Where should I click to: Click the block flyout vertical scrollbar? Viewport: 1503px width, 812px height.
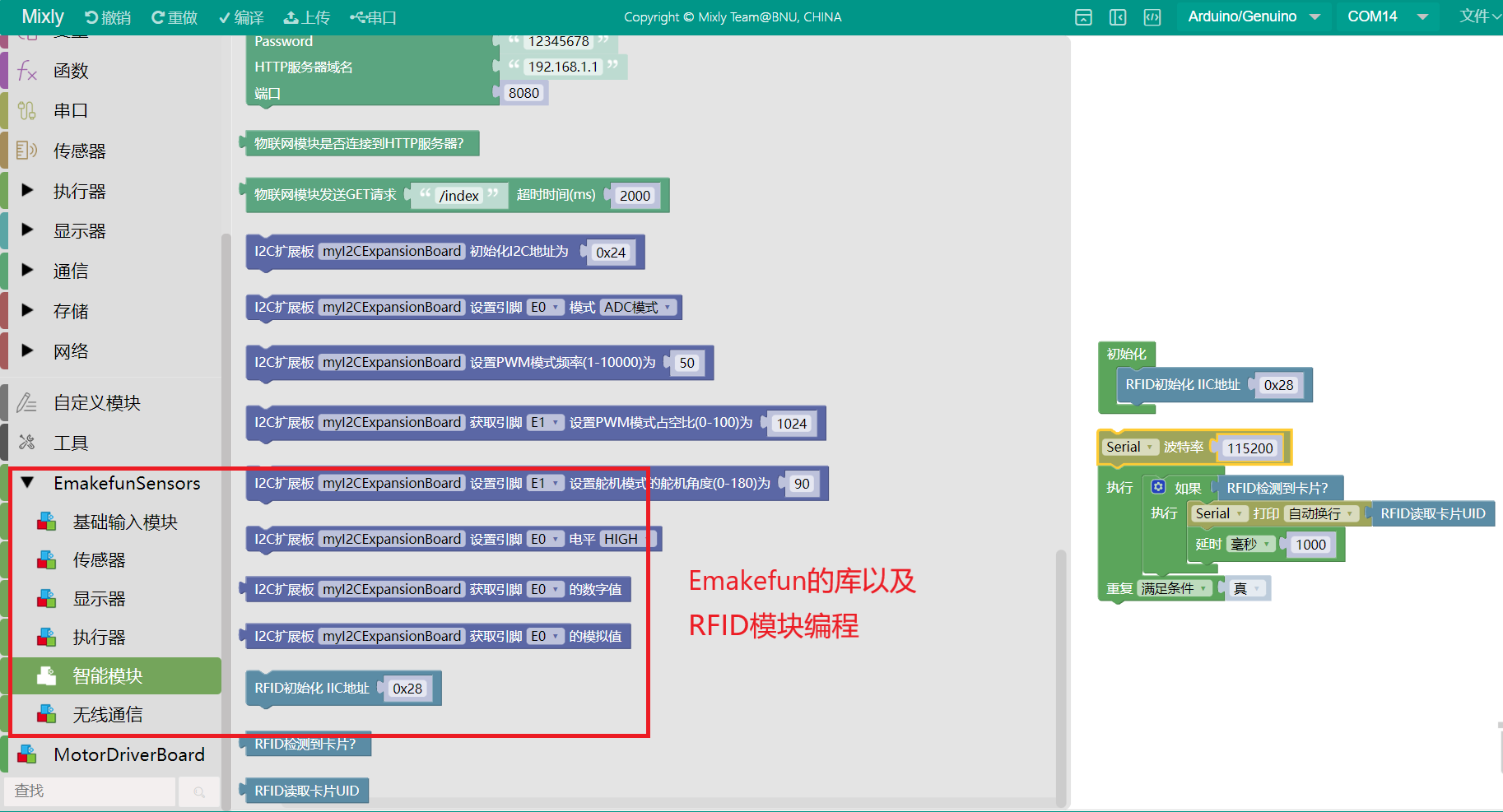1061,675
